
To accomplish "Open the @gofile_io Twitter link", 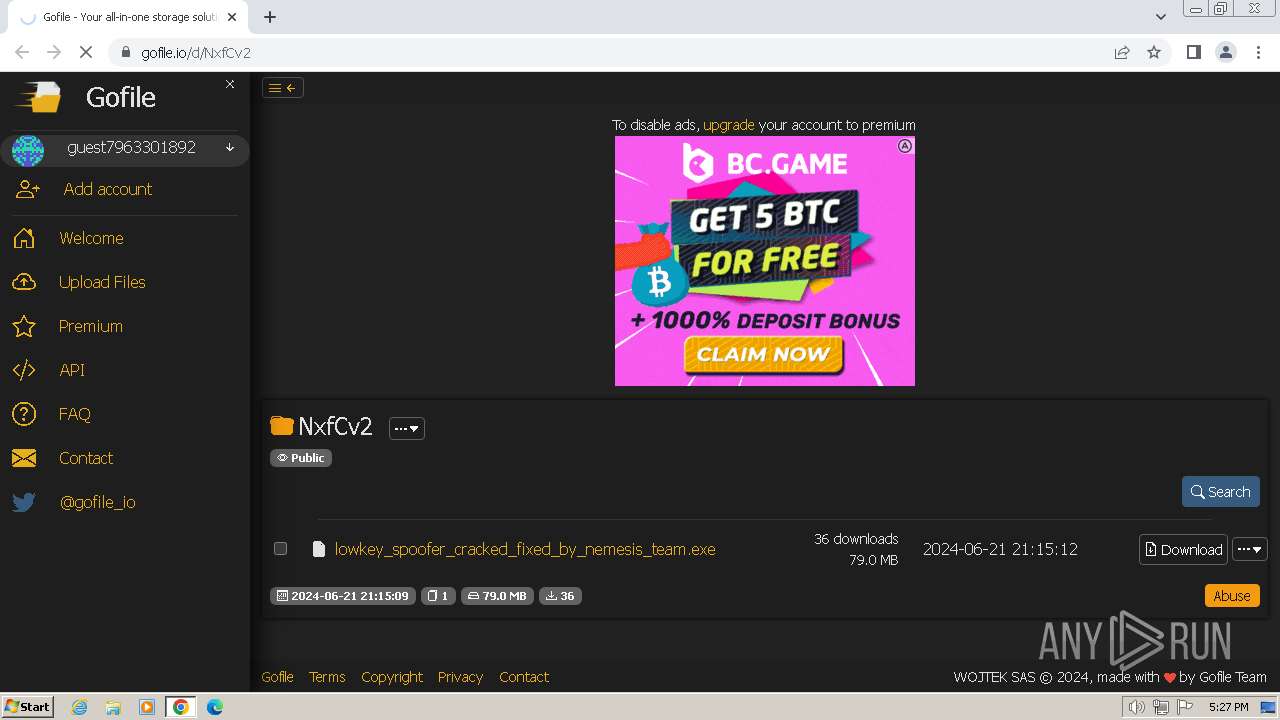I will coord(98,502).
